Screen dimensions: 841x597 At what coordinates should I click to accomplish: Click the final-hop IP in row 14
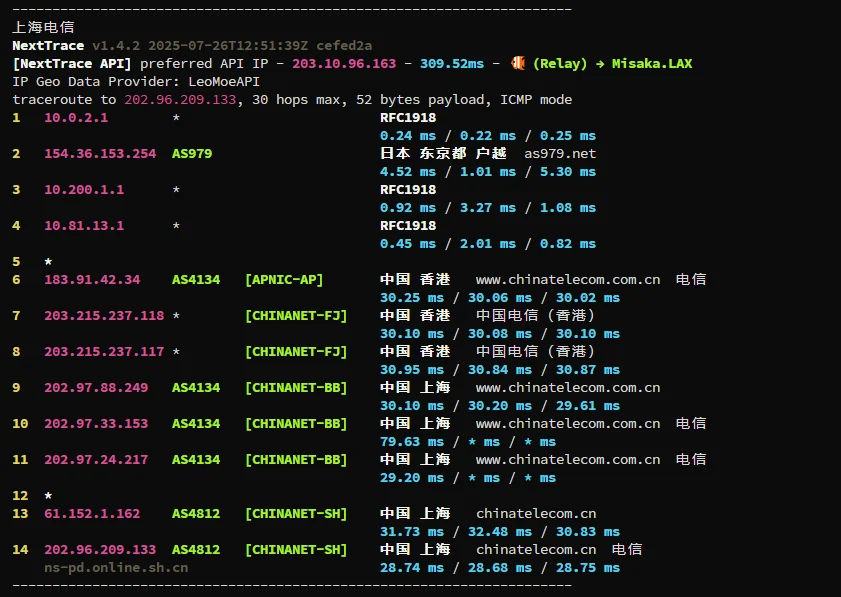[x=100, y=549]
